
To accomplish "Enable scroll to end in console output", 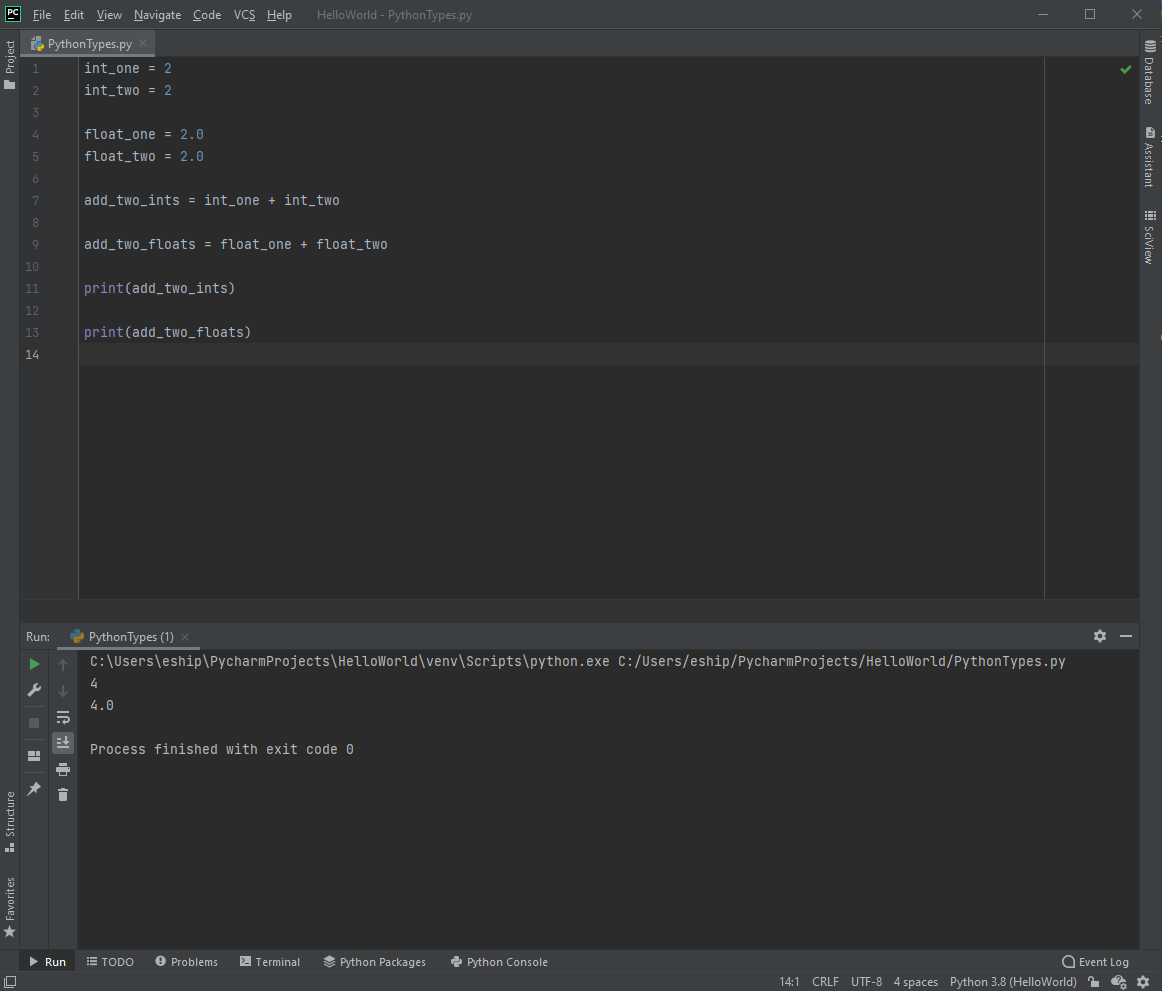I will 62,742.
